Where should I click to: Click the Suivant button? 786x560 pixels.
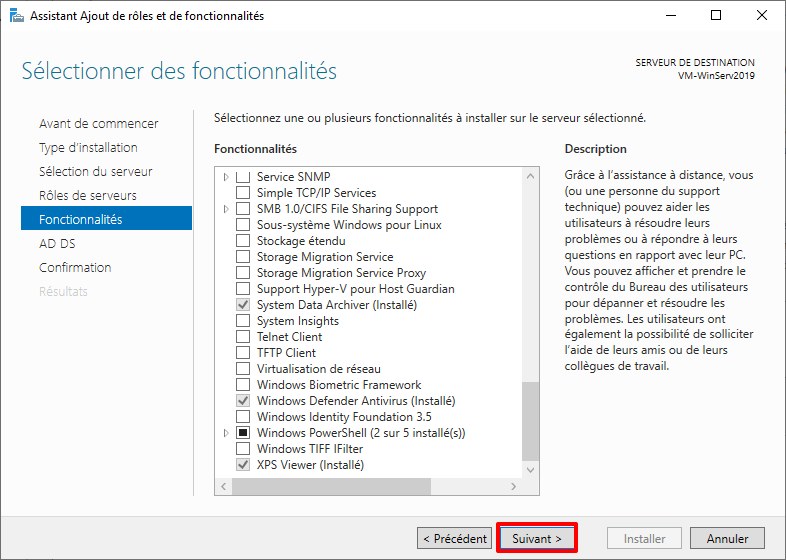click(x=537, y=538)
